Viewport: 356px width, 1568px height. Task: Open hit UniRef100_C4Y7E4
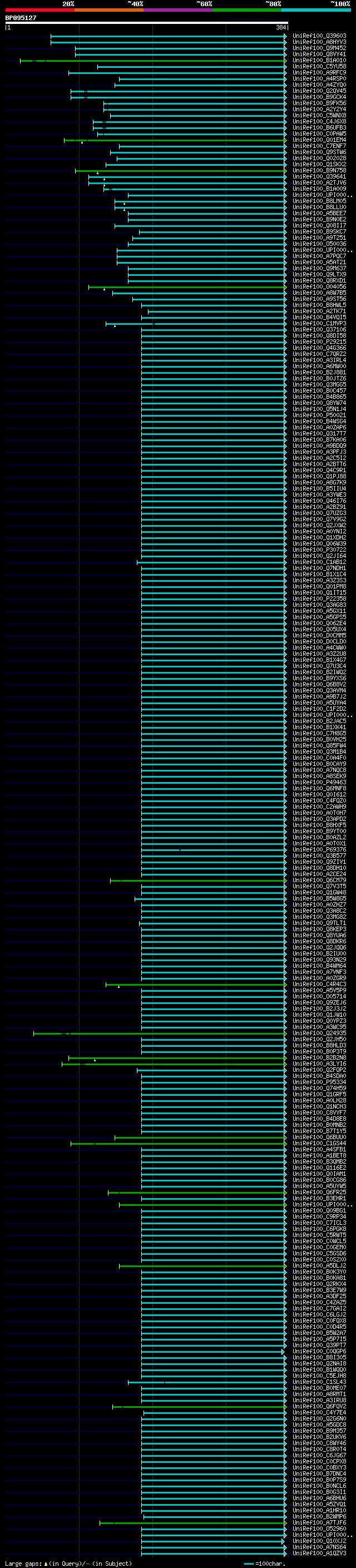[x=319, y=1412]
